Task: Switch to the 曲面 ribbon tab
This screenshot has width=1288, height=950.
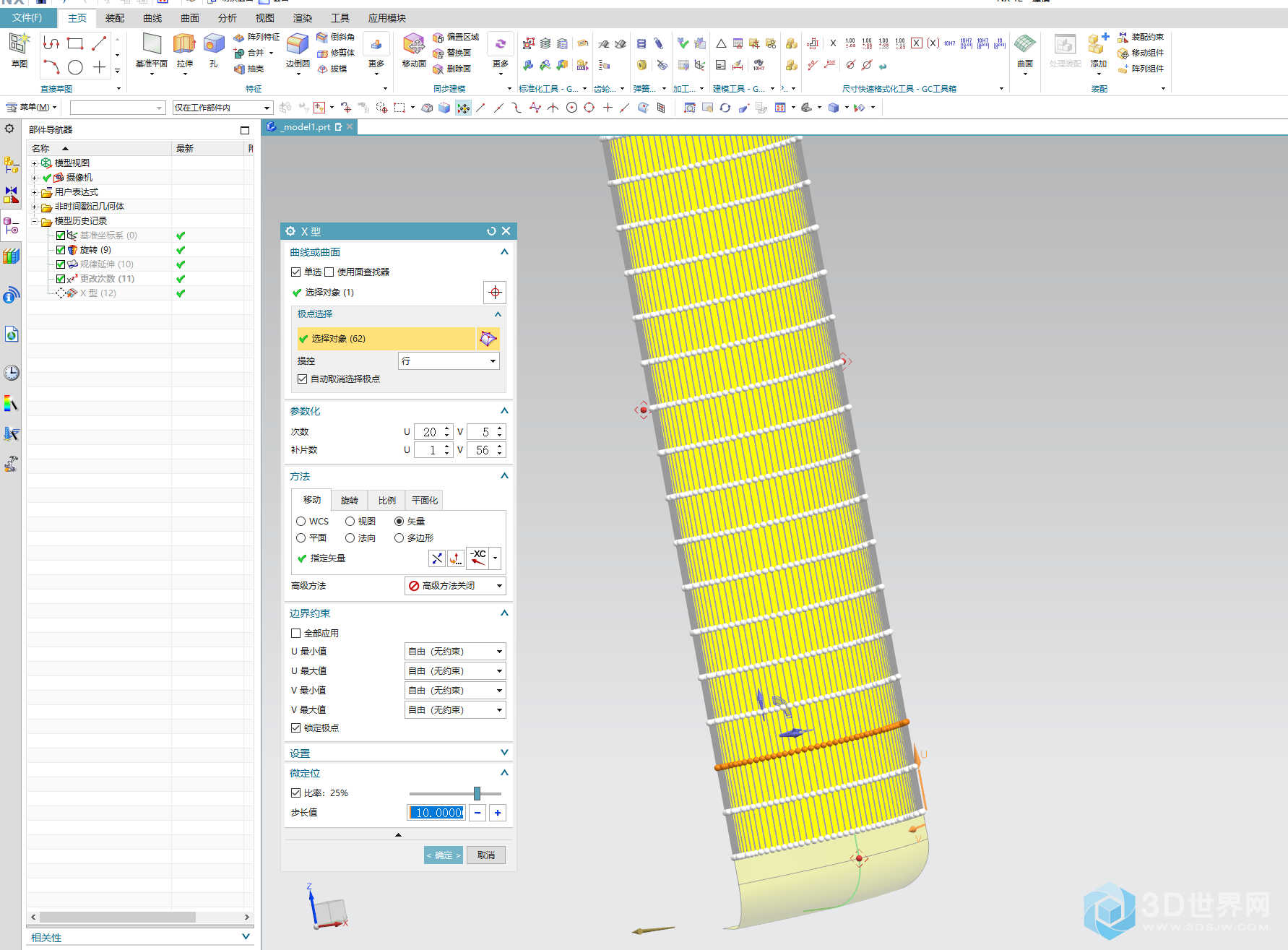Action: 190,18
